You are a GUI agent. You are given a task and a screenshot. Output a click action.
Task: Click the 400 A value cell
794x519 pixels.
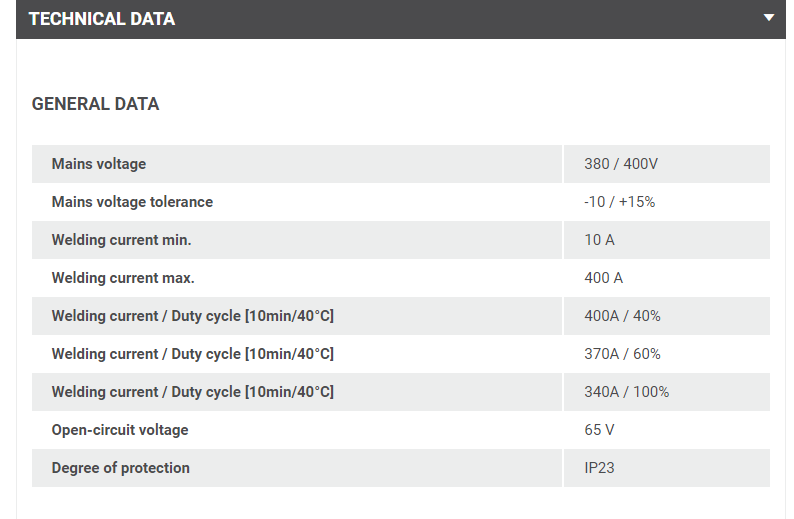pyautogui.click(x=603, y=278)
